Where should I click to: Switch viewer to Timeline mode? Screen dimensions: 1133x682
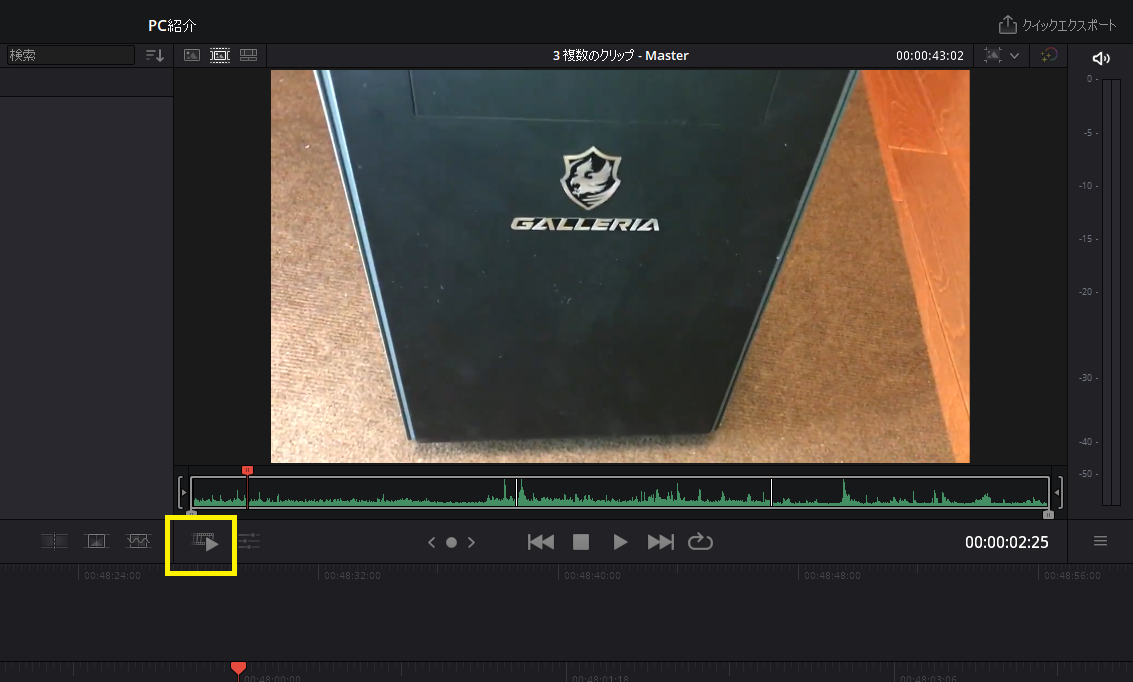[249, 55]
